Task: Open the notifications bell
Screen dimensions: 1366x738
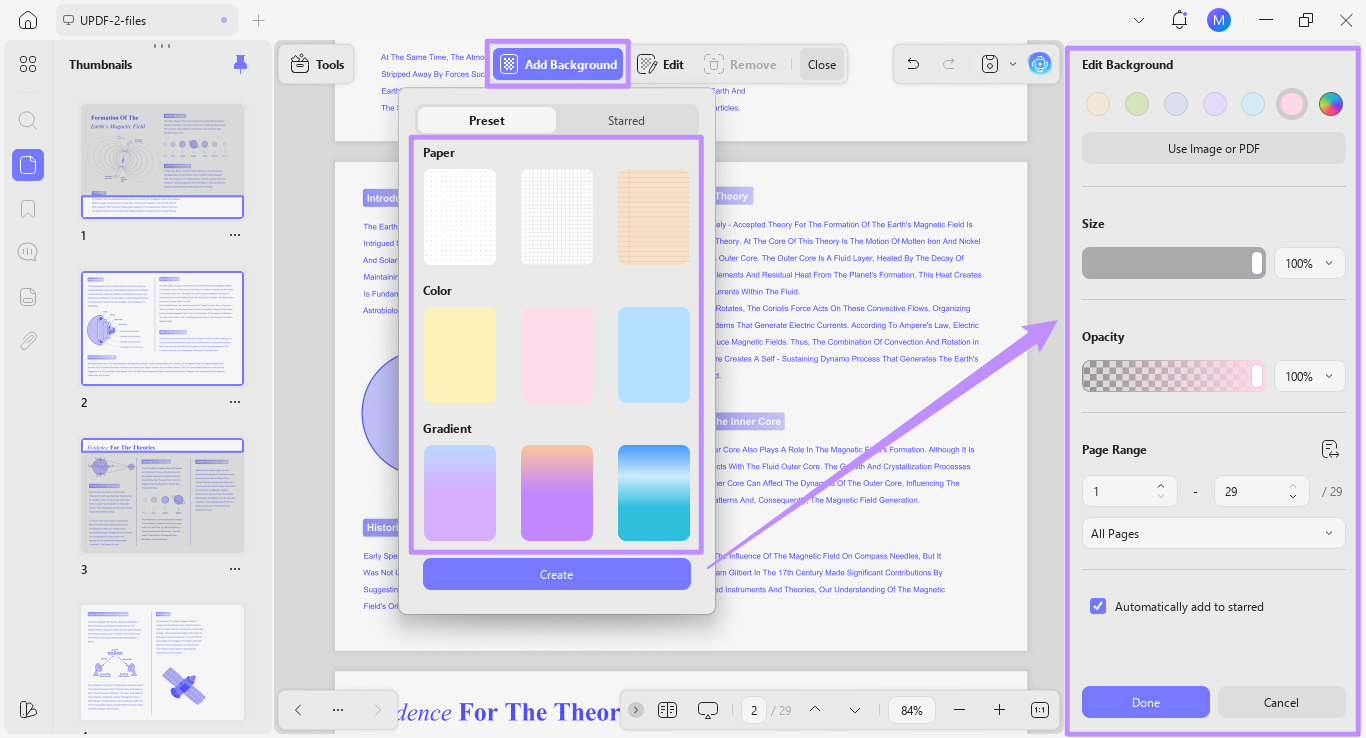Action: pyautogui.click(x=1179, y=20)
